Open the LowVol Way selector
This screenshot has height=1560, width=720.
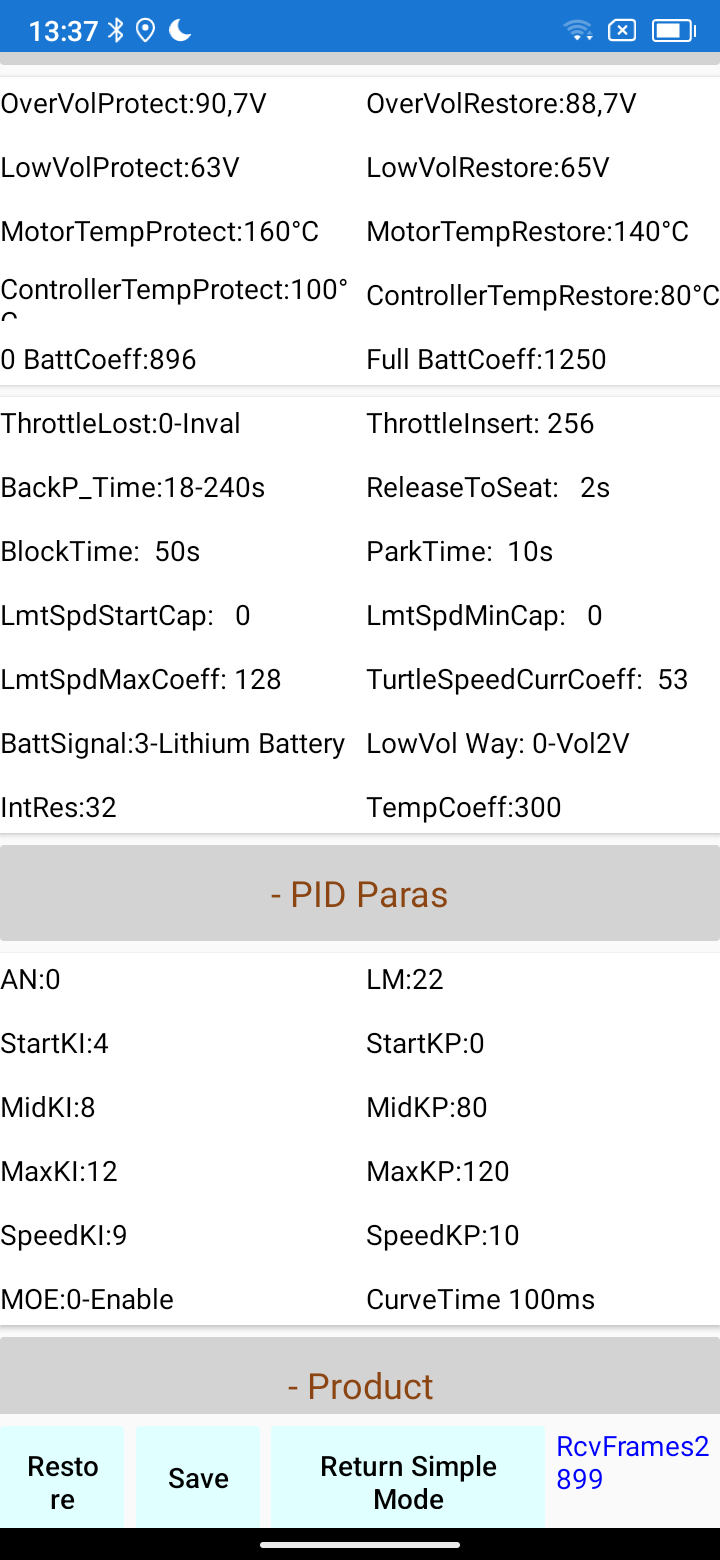498,744
